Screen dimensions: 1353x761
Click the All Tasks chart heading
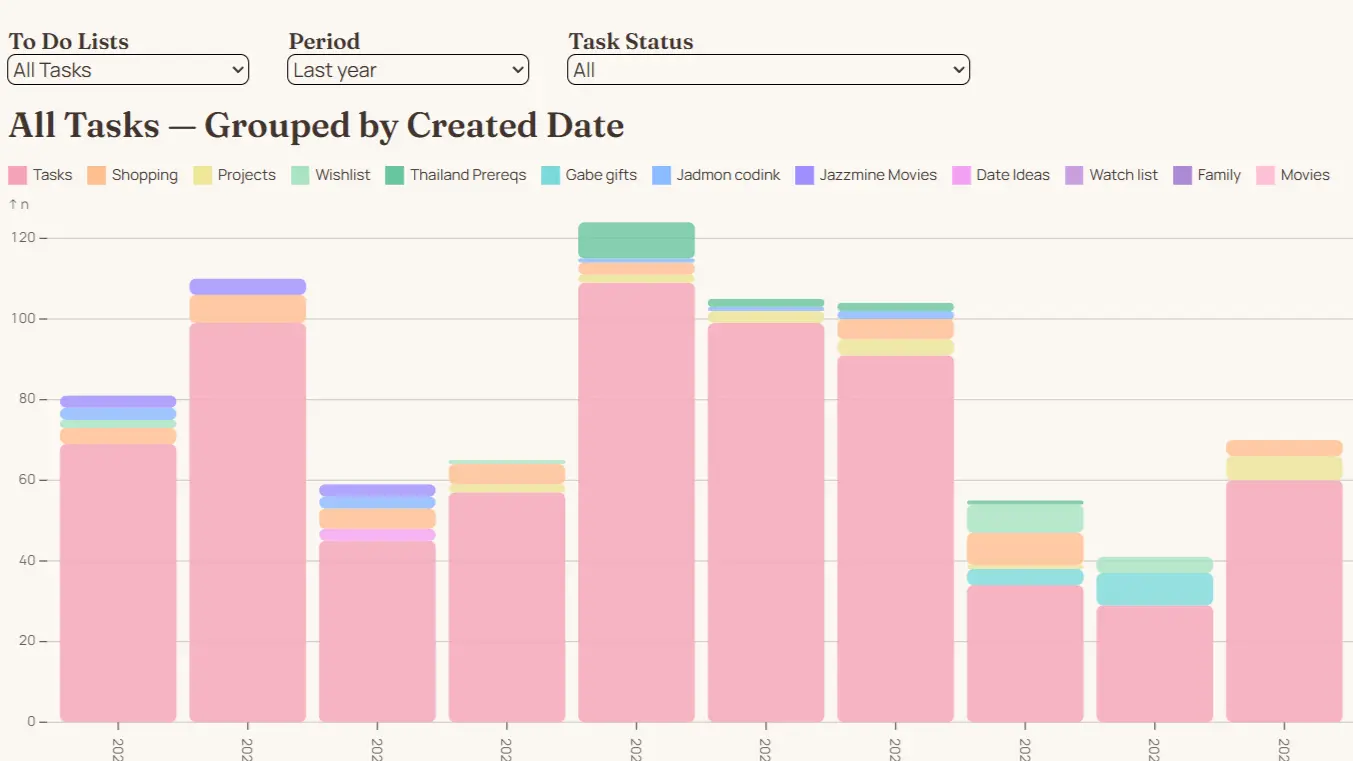[316, 126]
